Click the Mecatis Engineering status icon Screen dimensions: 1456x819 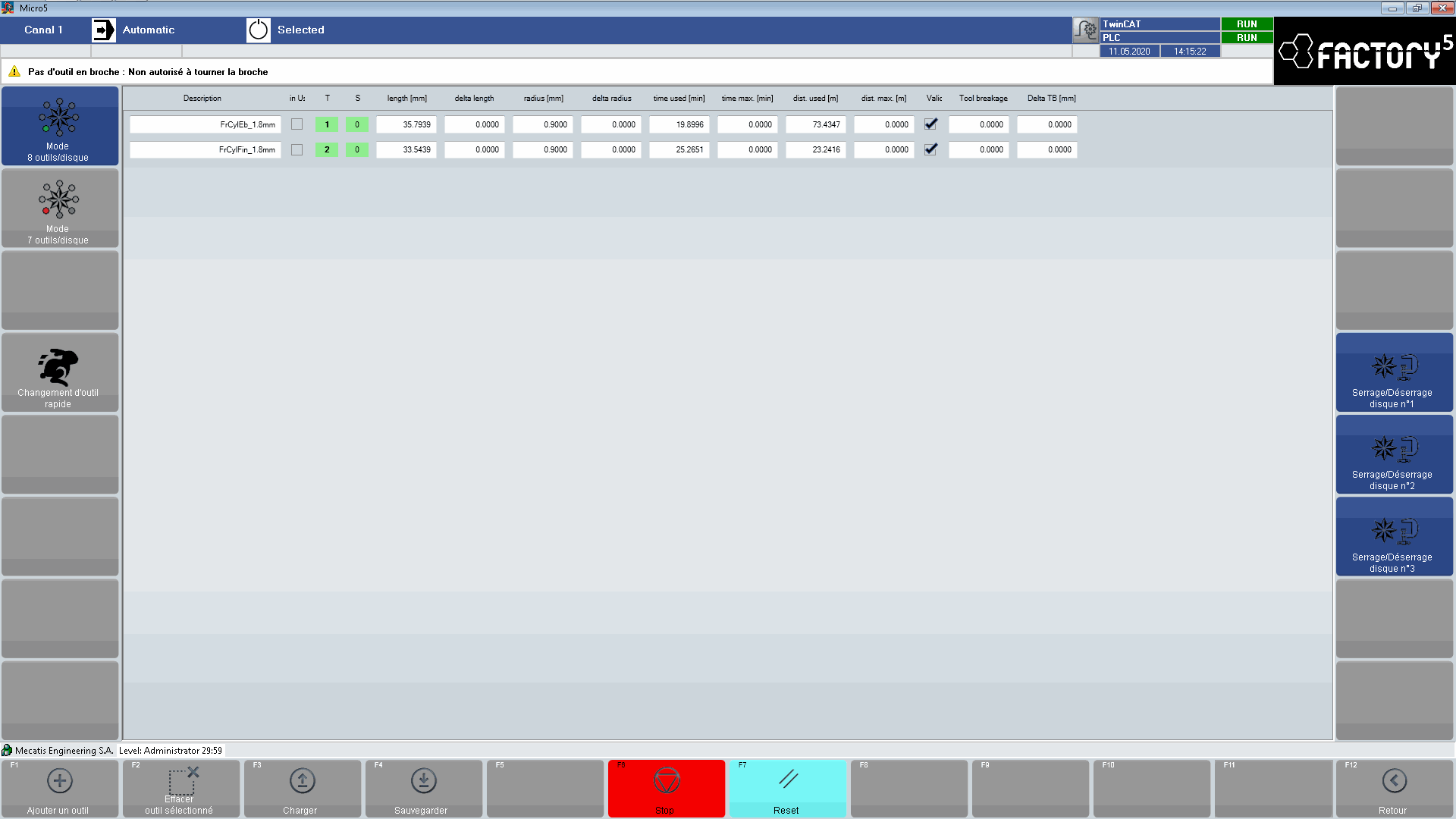click(x=7, y=750)
